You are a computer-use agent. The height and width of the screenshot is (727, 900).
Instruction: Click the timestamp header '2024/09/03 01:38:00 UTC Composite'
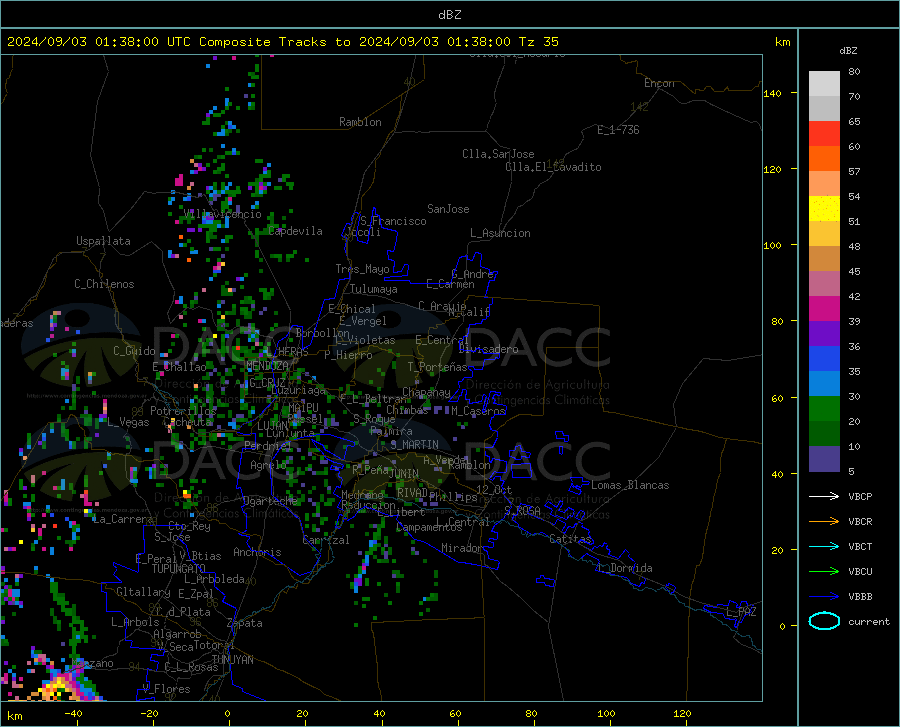click(138, 42)
